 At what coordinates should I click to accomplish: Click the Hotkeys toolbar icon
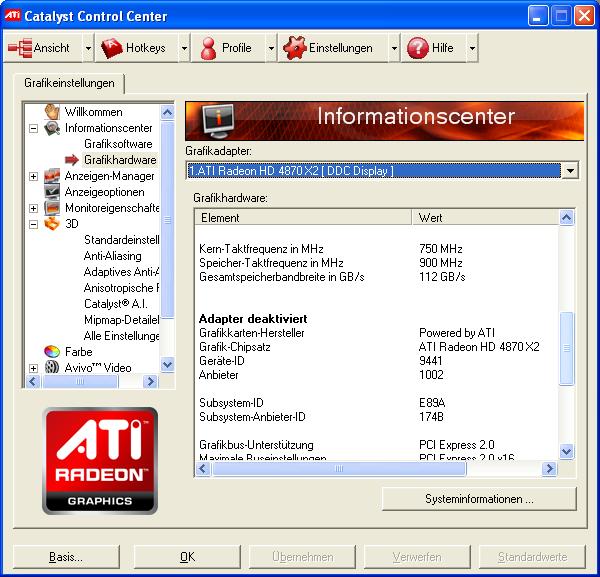111,48
